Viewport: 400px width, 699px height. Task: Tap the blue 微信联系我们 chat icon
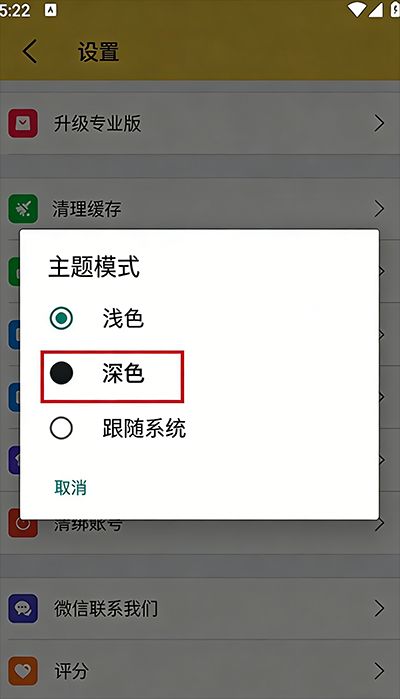pos(23,608)
